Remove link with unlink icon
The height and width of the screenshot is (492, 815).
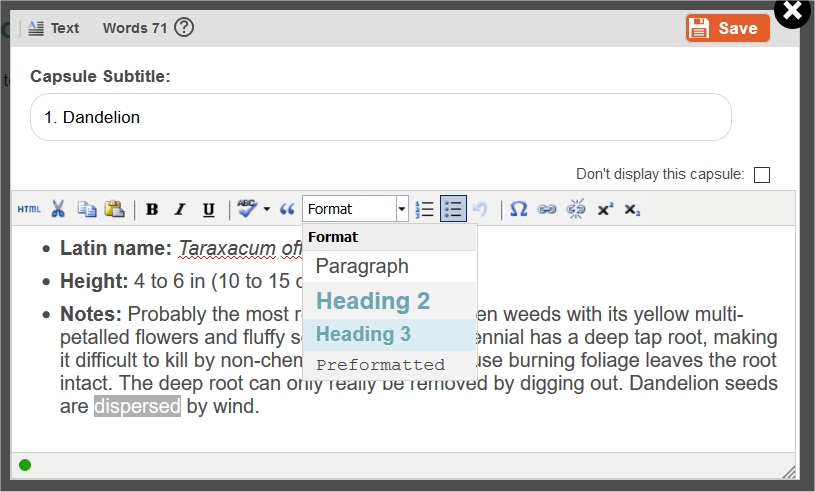pos(576,209)
